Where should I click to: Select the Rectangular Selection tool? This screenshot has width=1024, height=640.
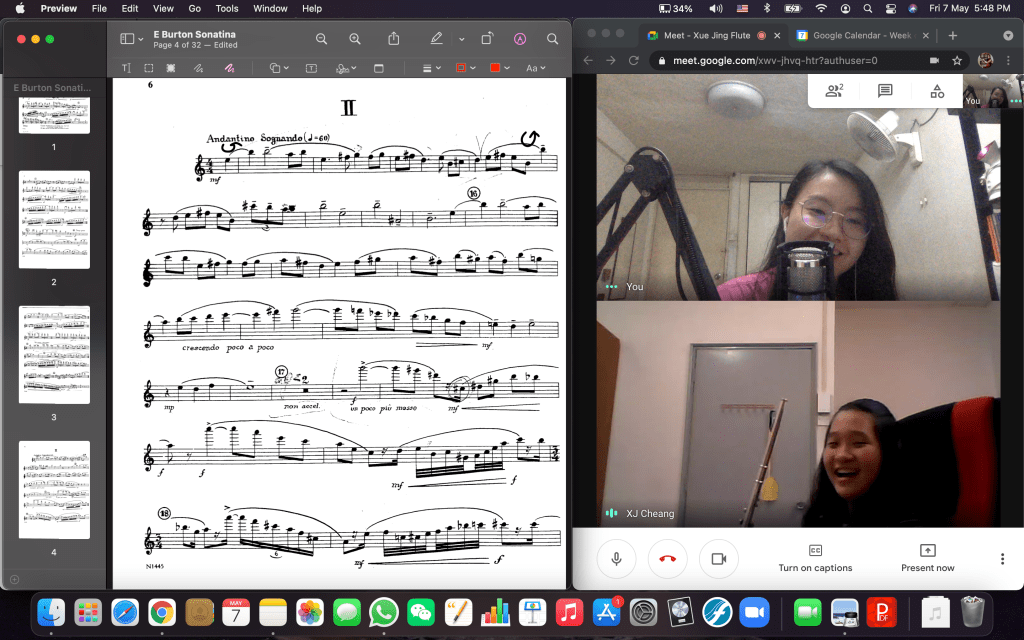148,68
